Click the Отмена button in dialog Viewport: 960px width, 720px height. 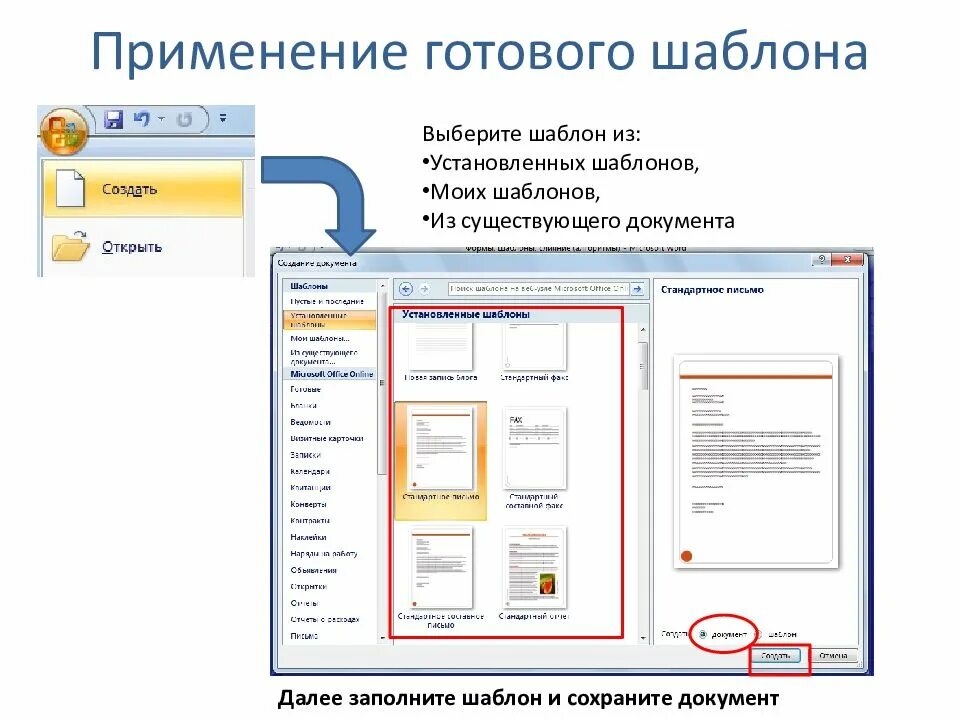coord(833,656)
